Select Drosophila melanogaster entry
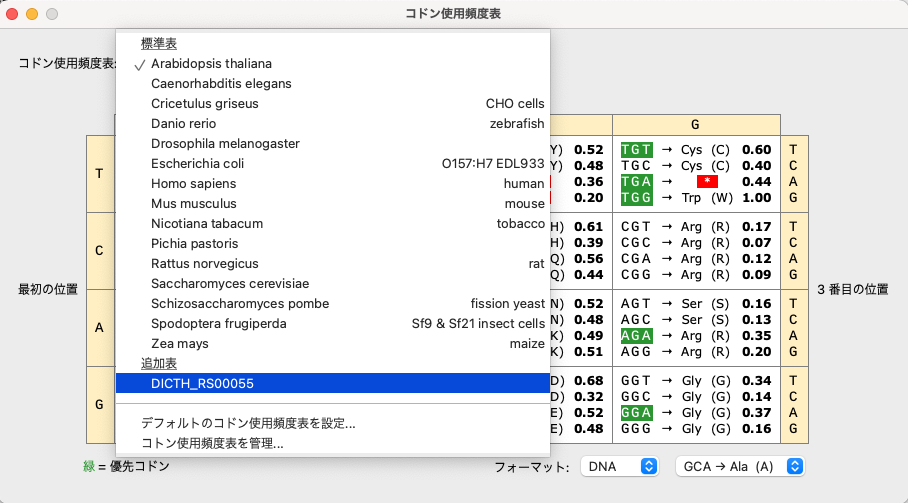Image resolution: width=908 pixels, height=503 pixels. (332, 144)
